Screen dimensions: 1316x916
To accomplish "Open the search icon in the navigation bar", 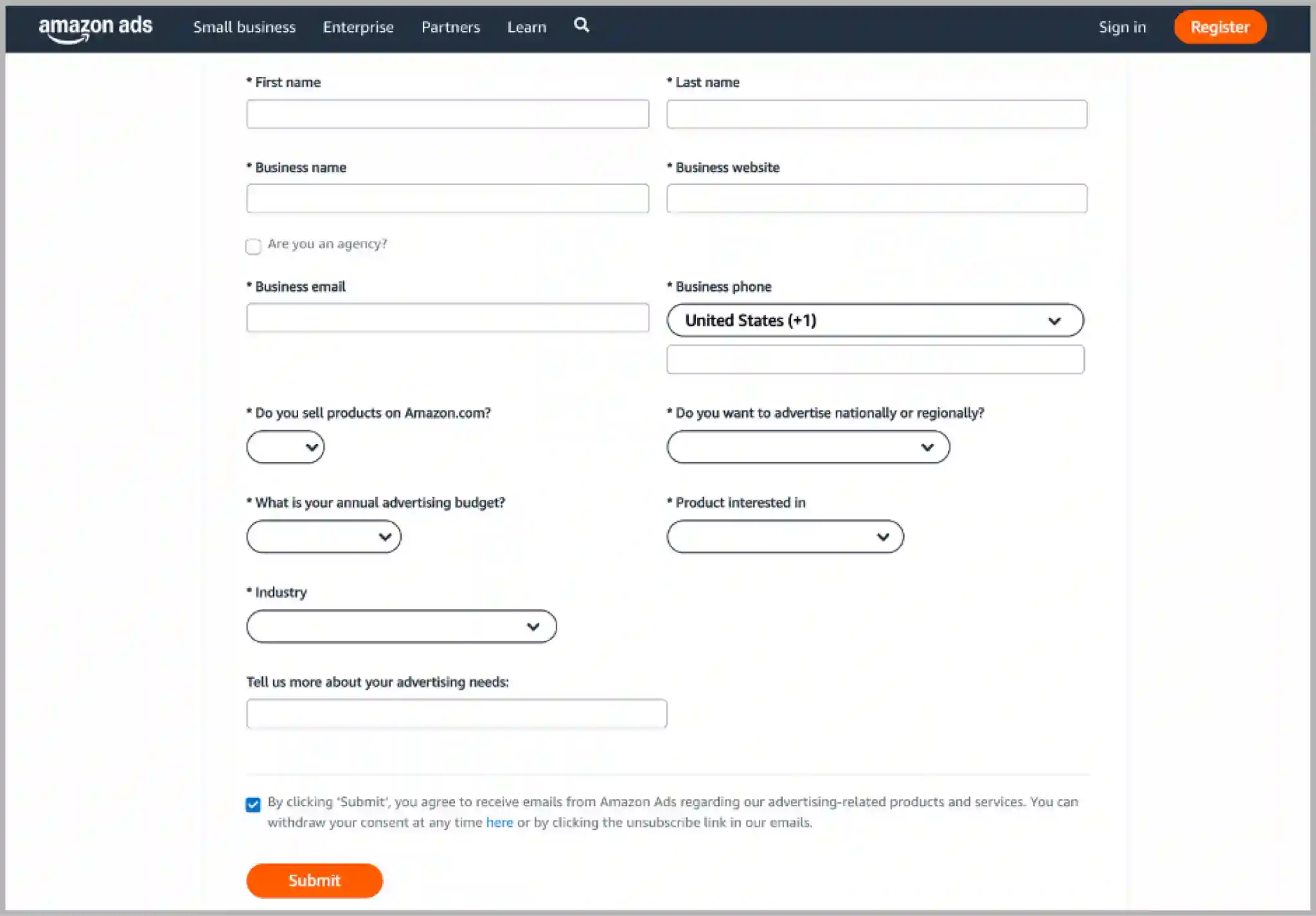I will pyautogui.click(x=581, y=26).
